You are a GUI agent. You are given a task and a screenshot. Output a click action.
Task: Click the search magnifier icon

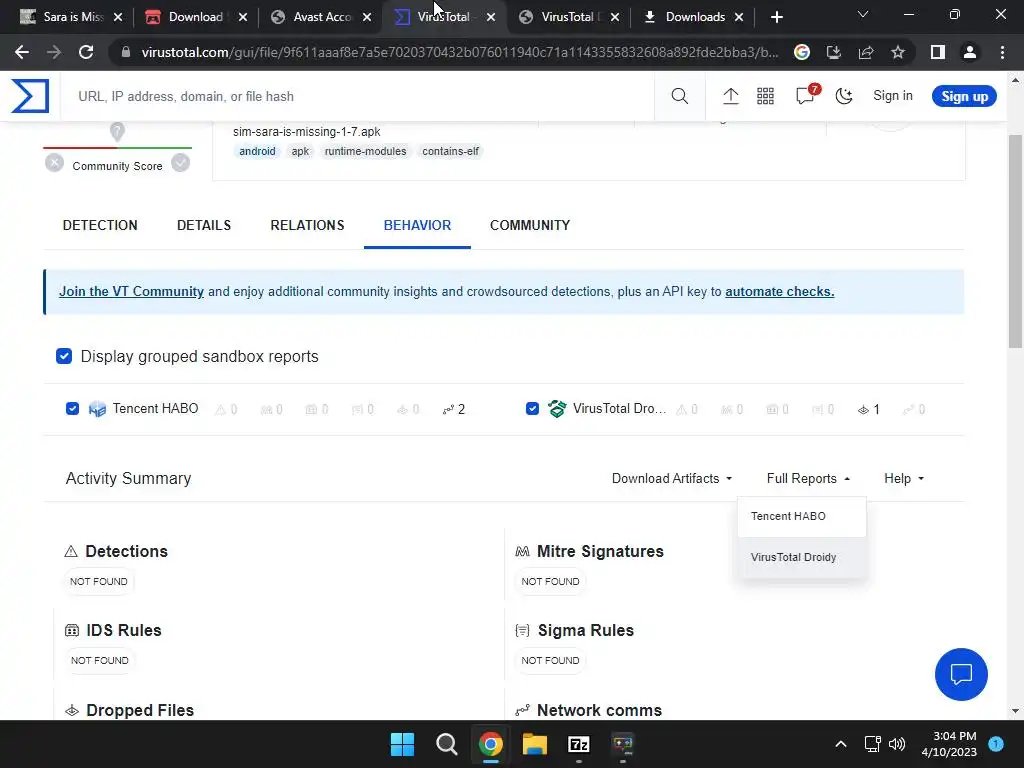(x=679, y=96)
